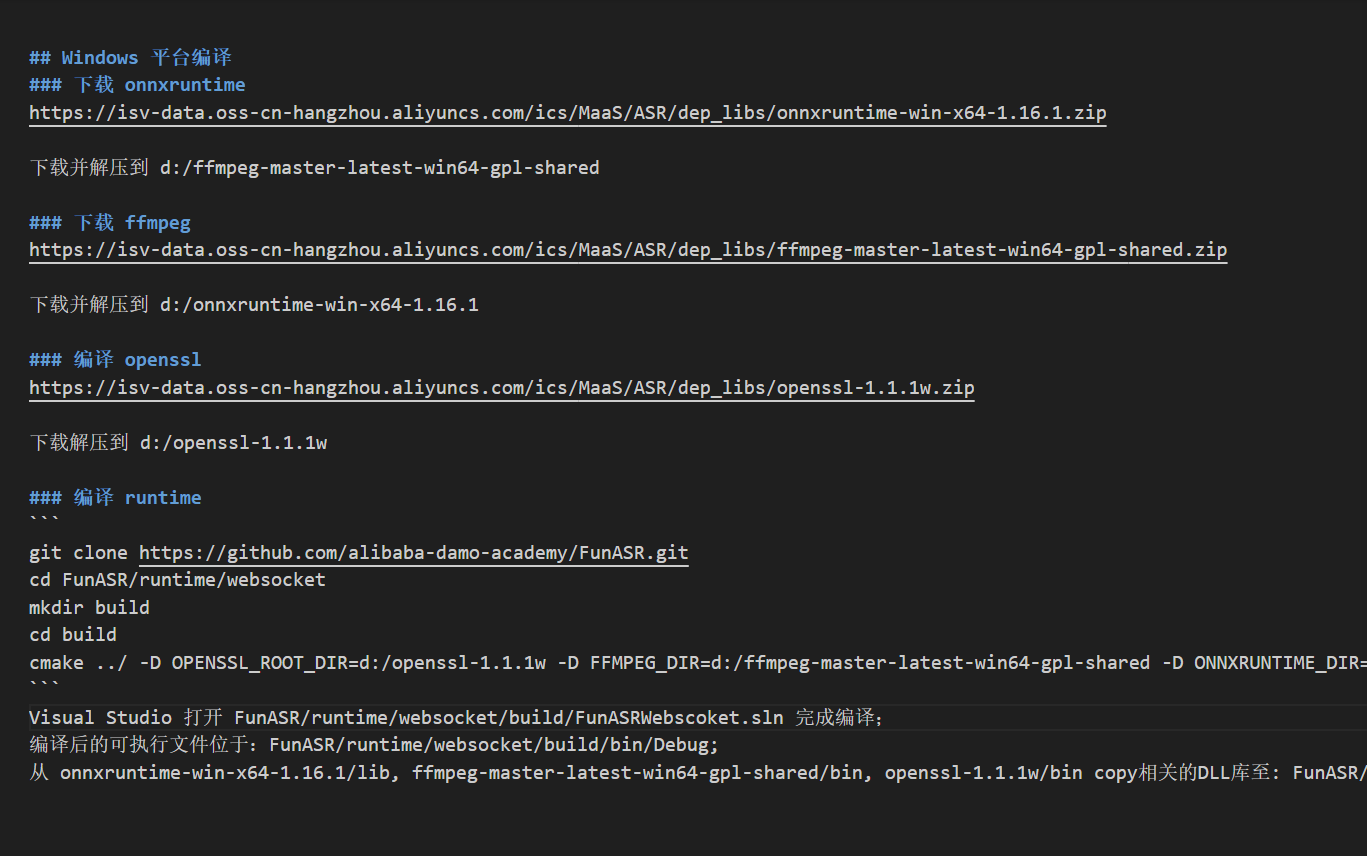Click the 'Windows 平台编译' heading
Image resolution: width=1367 pixels, height=856 pixels.
(x=131, y=58)
